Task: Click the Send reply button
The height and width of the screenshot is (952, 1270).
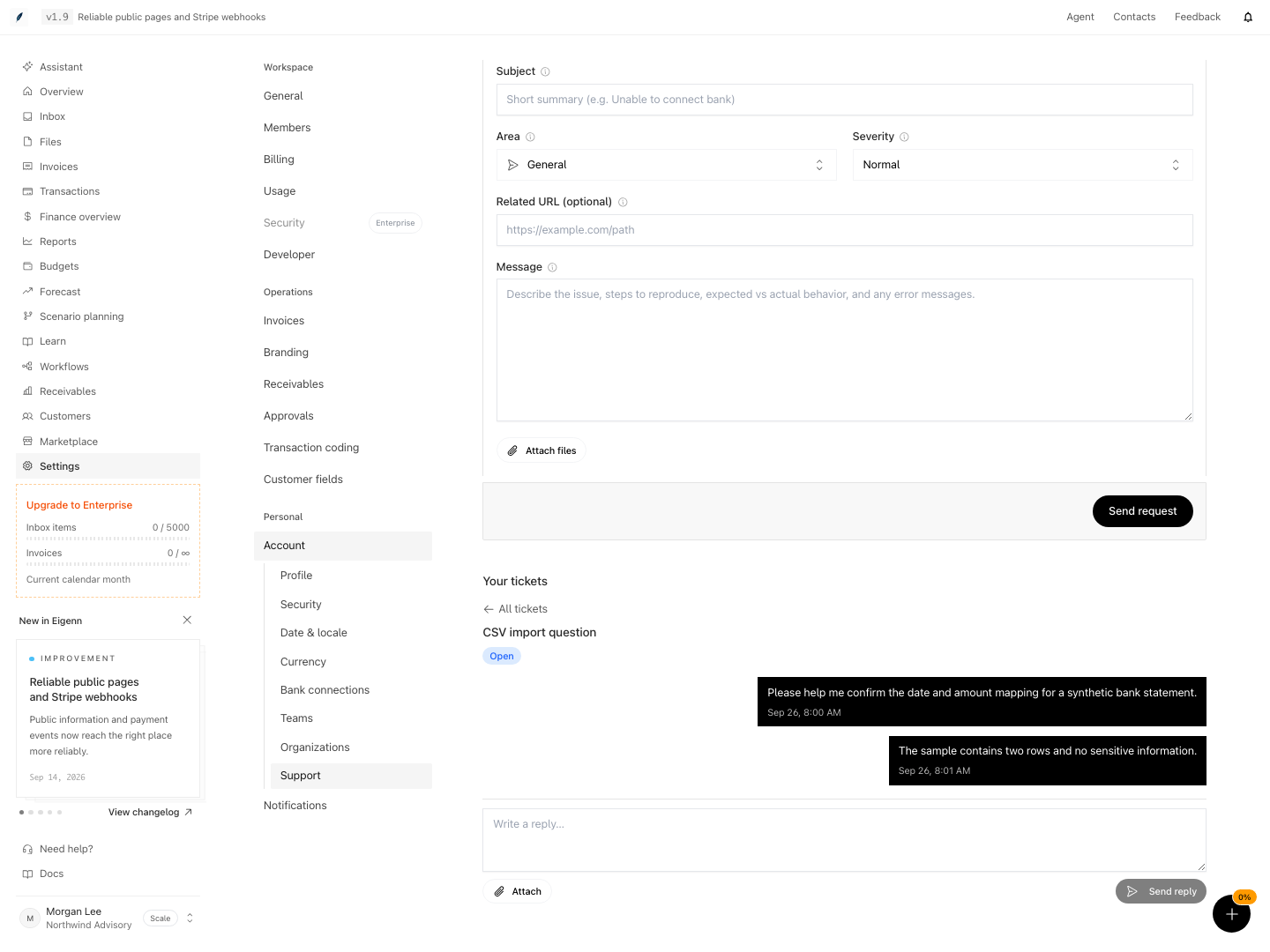Action: (1161, 891)
